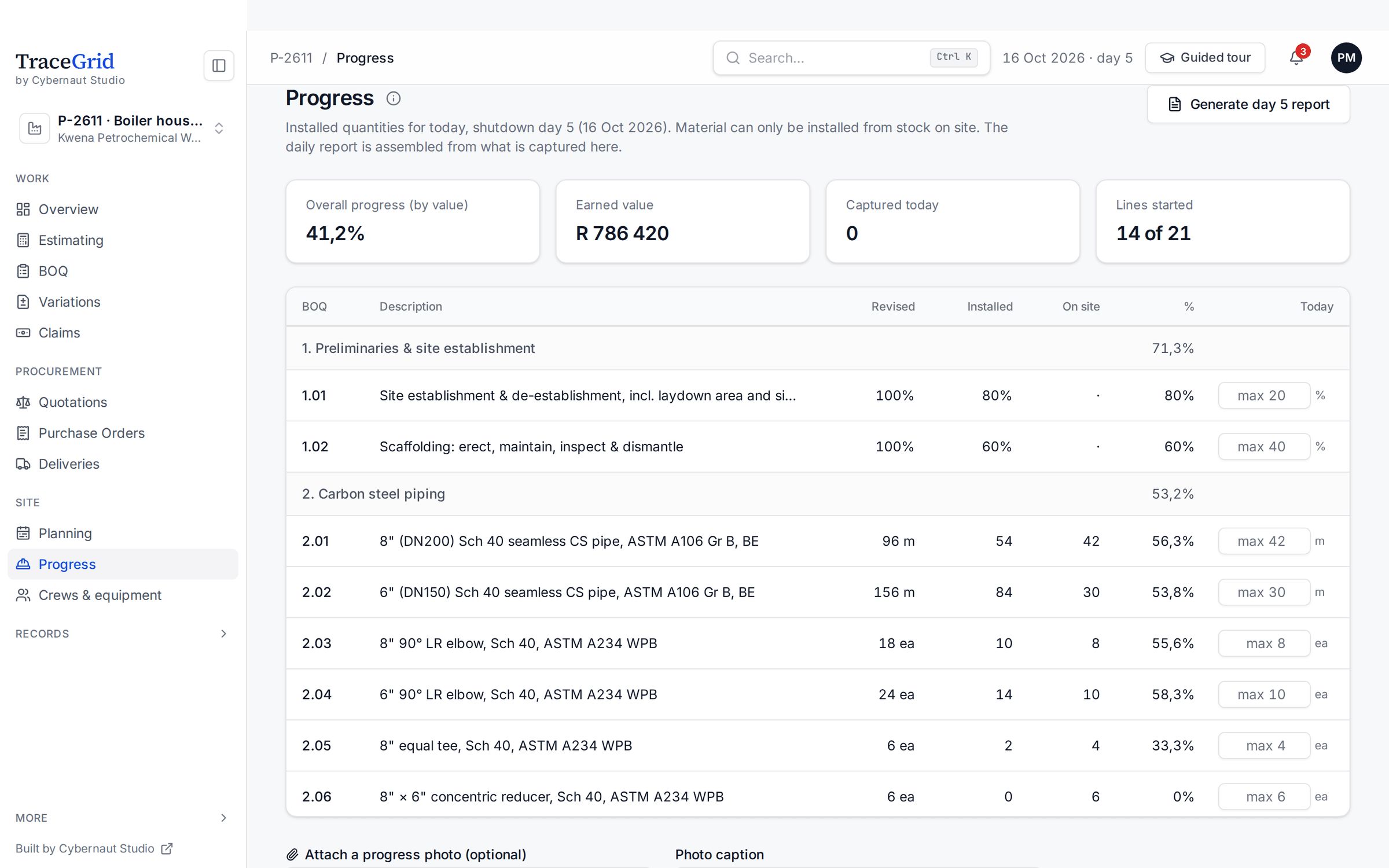
Task: Click Today input for row 1.02
Action: [1264, 447]
